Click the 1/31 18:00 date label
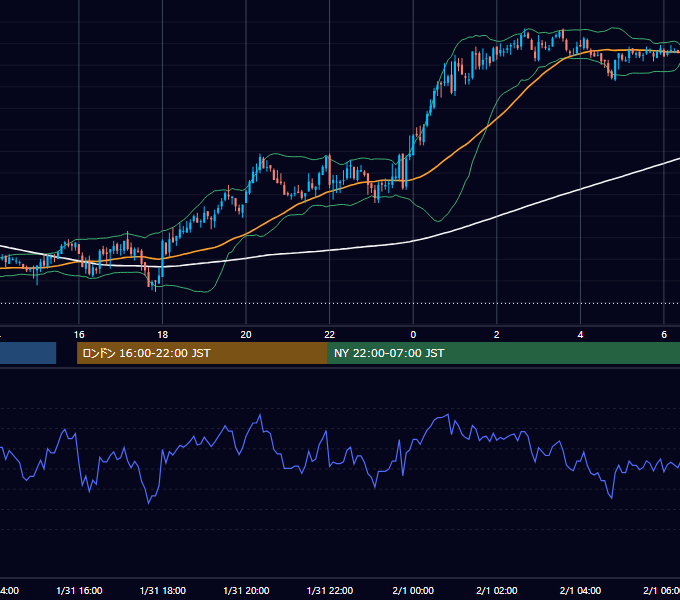The height and width of the screenshot is (600, 680). coord(163,591)
